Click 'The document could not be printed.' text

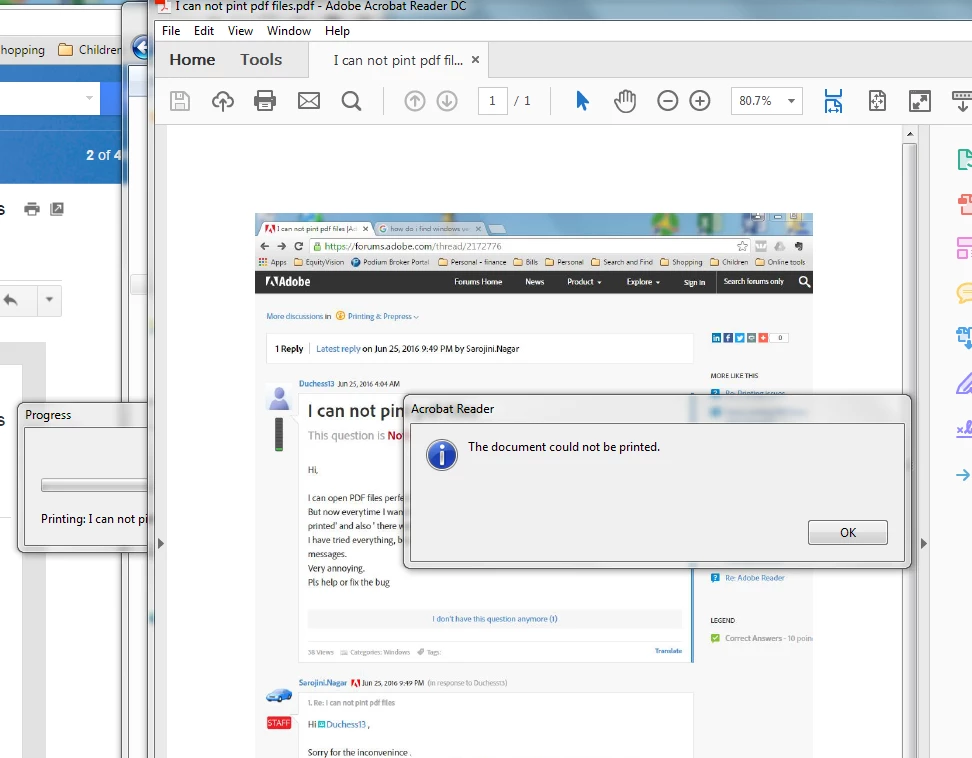563,447
